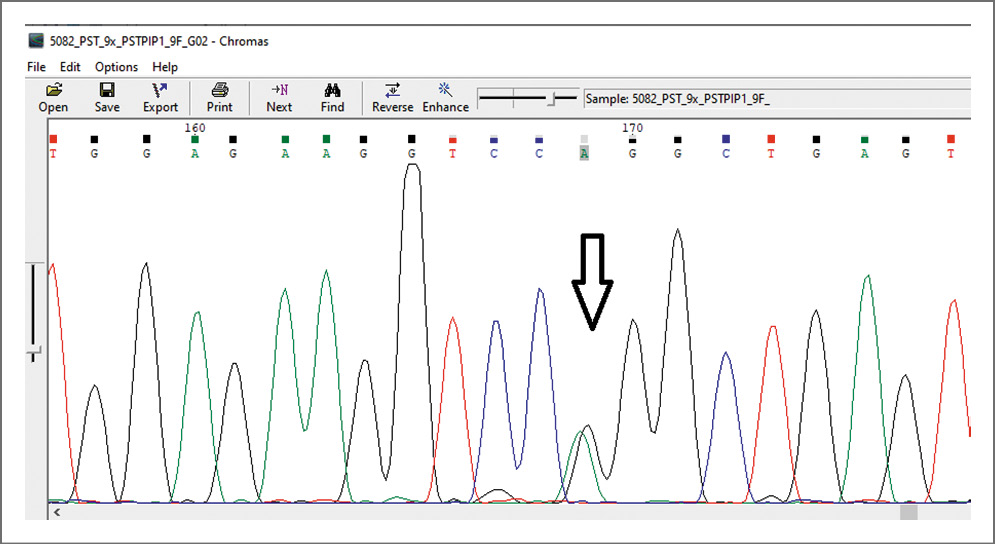The image size is (995, 544).
Task: Save the chromatogram using the Save icon
Action: pos(107,97)
